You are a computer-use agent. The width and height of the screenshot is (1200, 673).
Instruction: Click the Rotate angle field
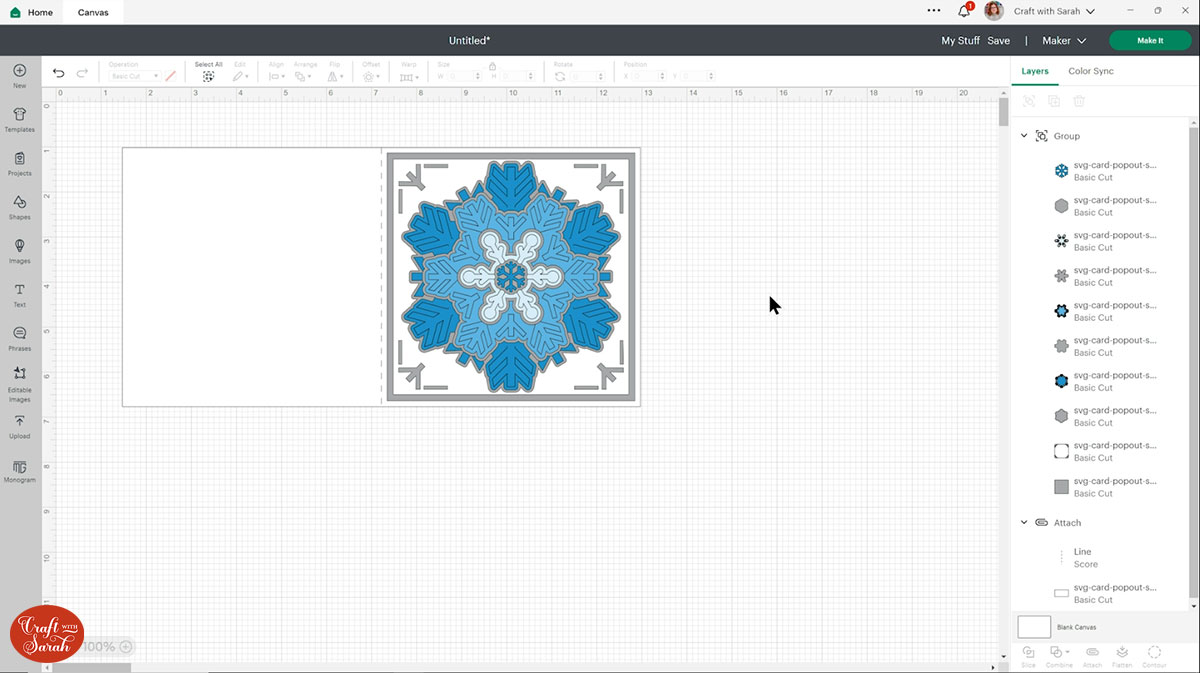pos(585,76)
